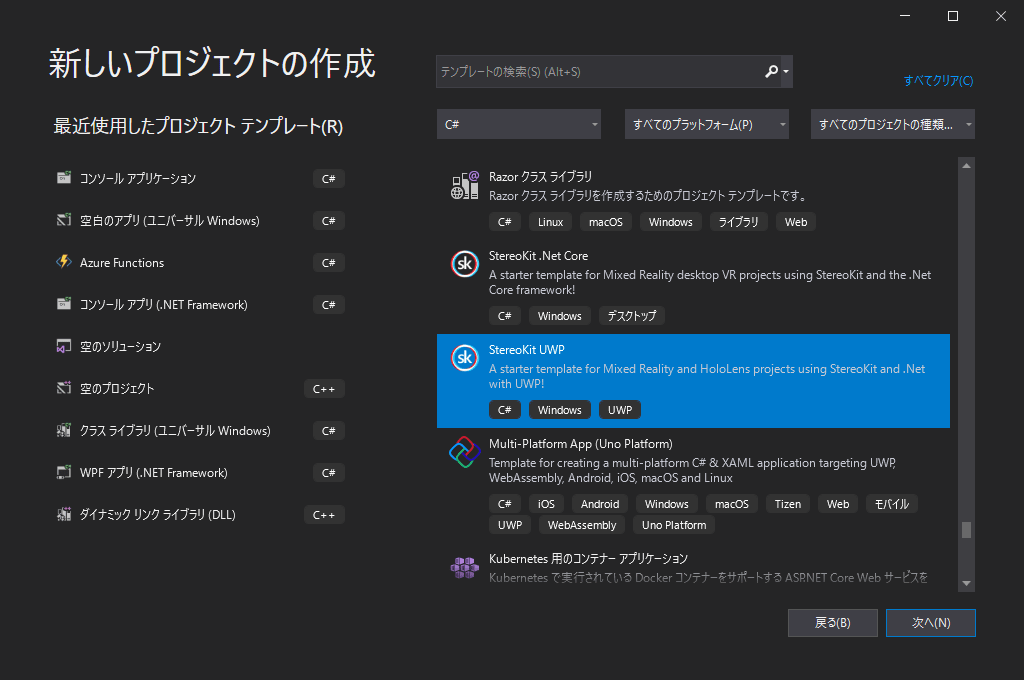
Task: Open the C# language filter dropdown
Action: pos(519,124)
